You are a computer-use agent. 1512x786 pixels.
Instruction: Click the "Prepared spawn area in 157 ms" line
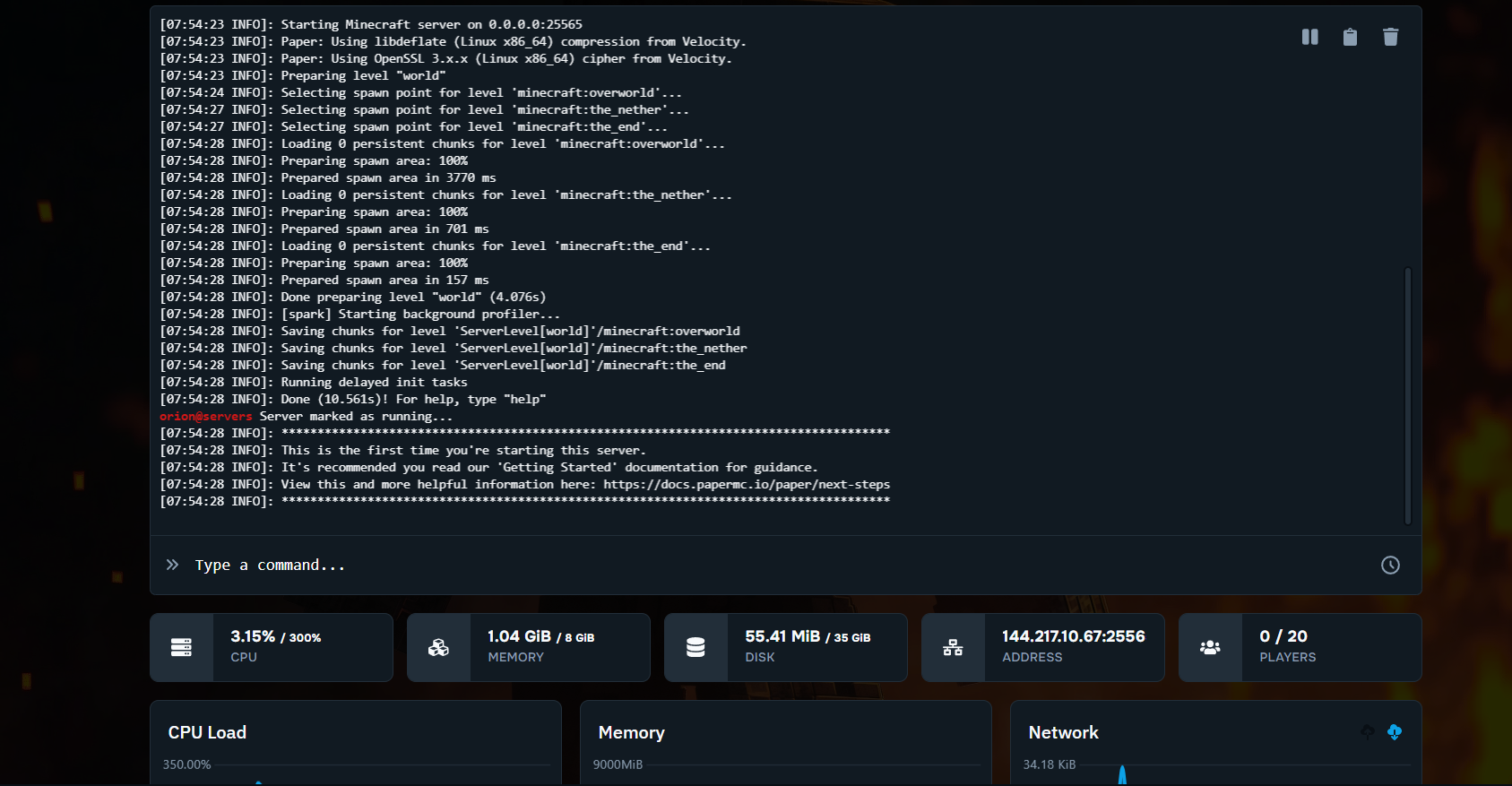324,281
